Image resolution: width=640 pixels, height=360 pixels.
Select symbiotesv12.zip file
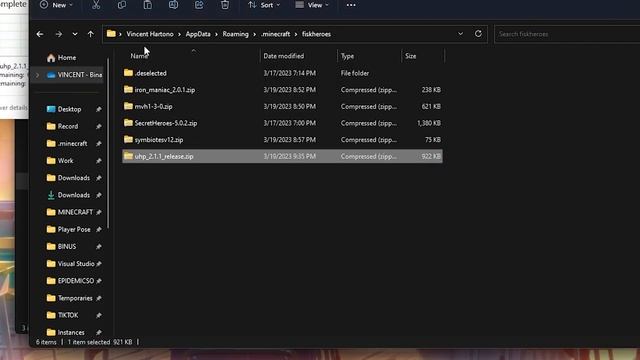coord(282,140)
